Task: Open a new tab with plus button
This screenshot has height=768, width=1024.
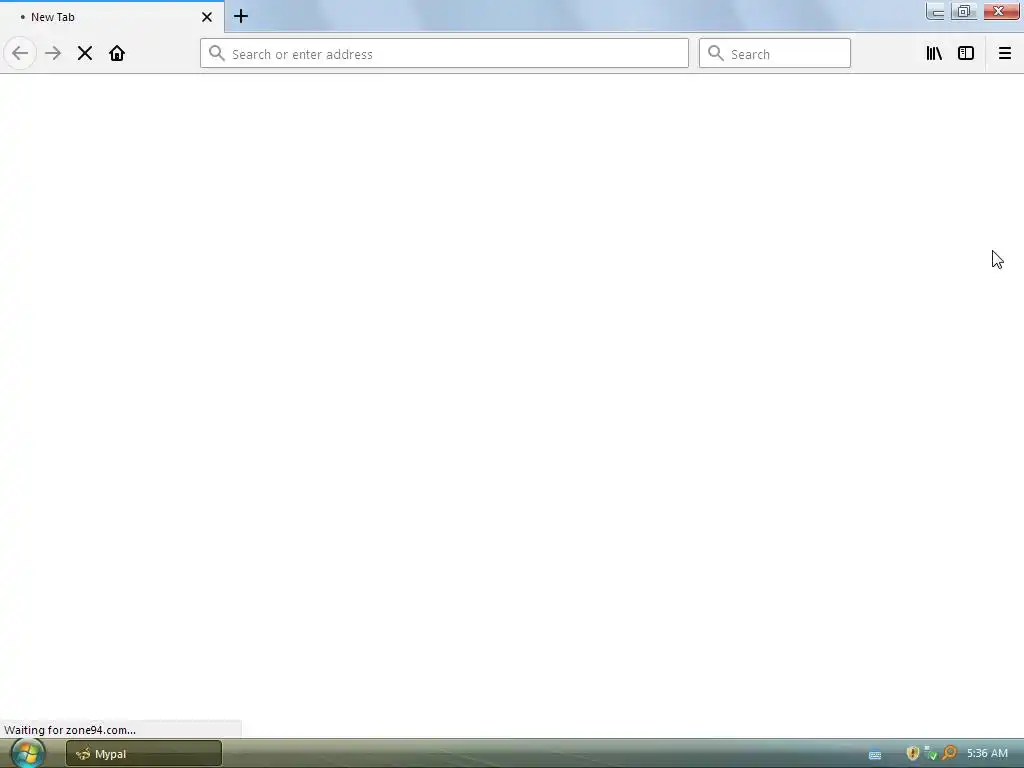Action: (241, 16)
